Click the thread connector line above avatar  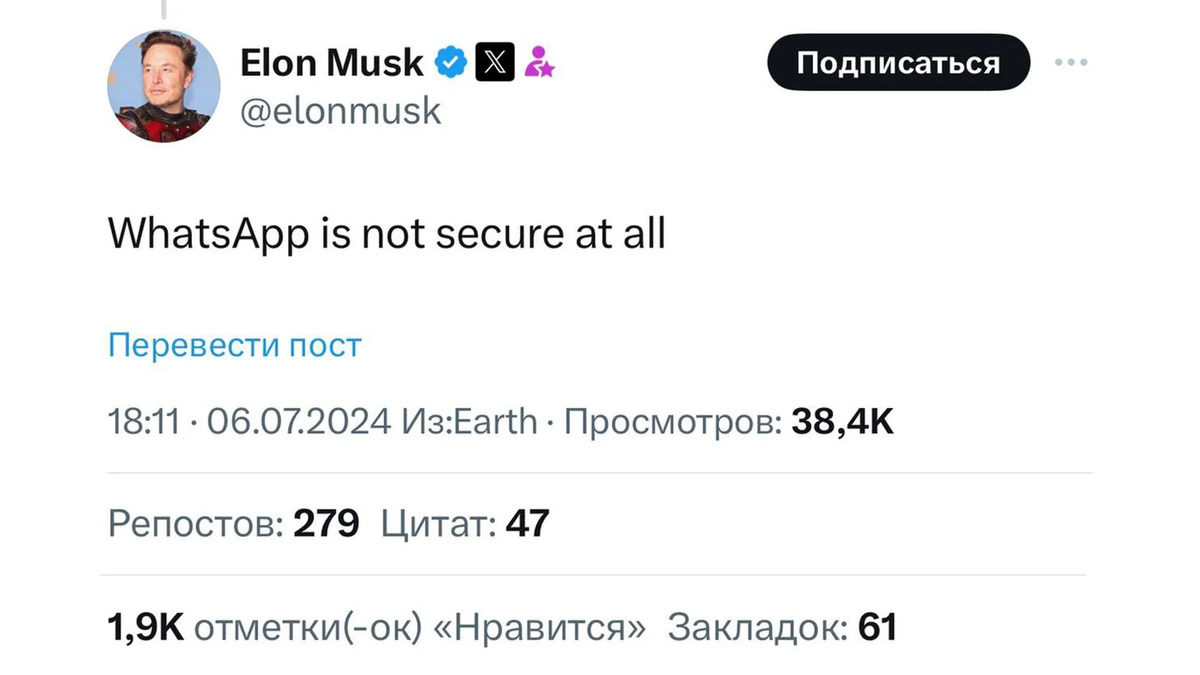163,10
